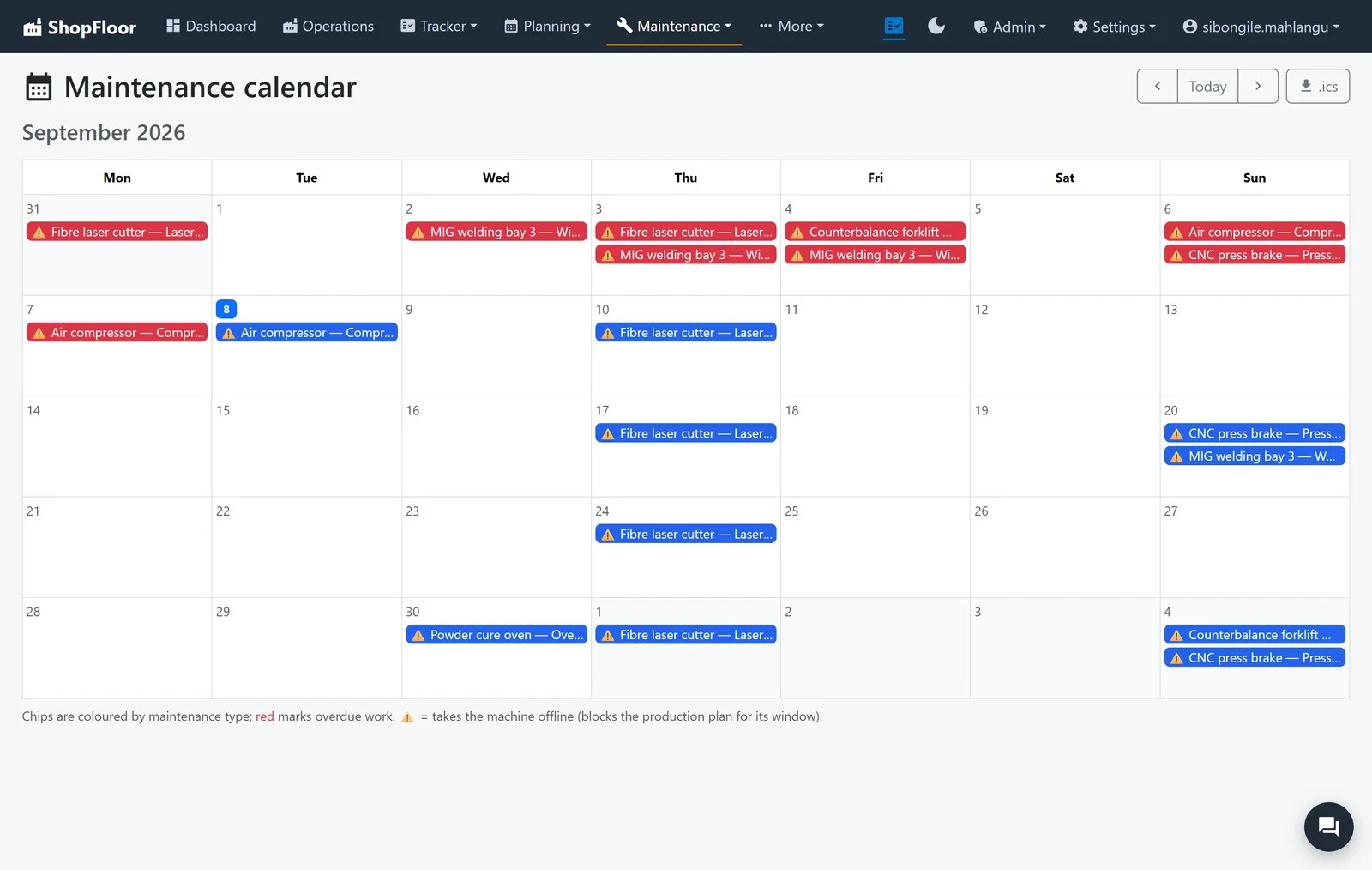Click the Fri column header

[876, 178]
